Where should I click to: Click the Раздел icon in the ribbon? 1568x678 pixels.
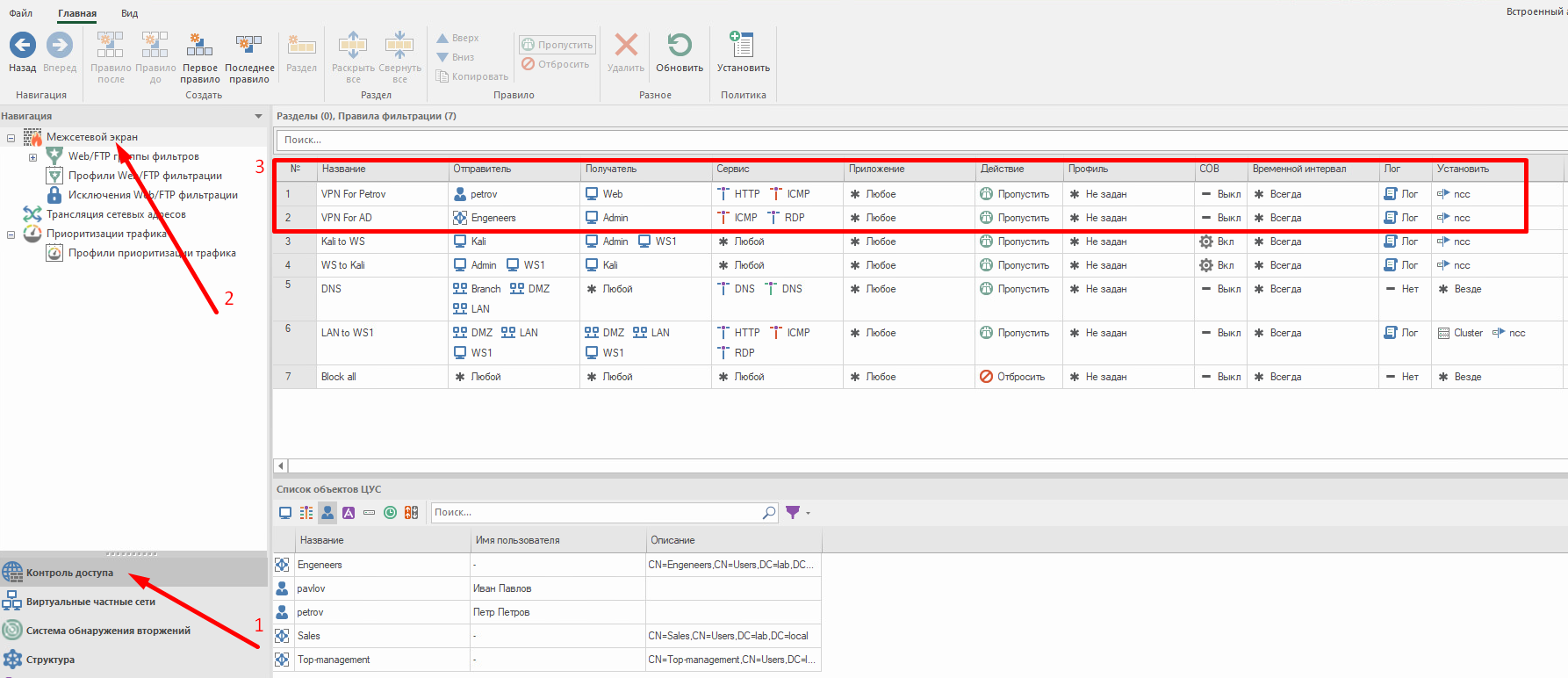301,45
